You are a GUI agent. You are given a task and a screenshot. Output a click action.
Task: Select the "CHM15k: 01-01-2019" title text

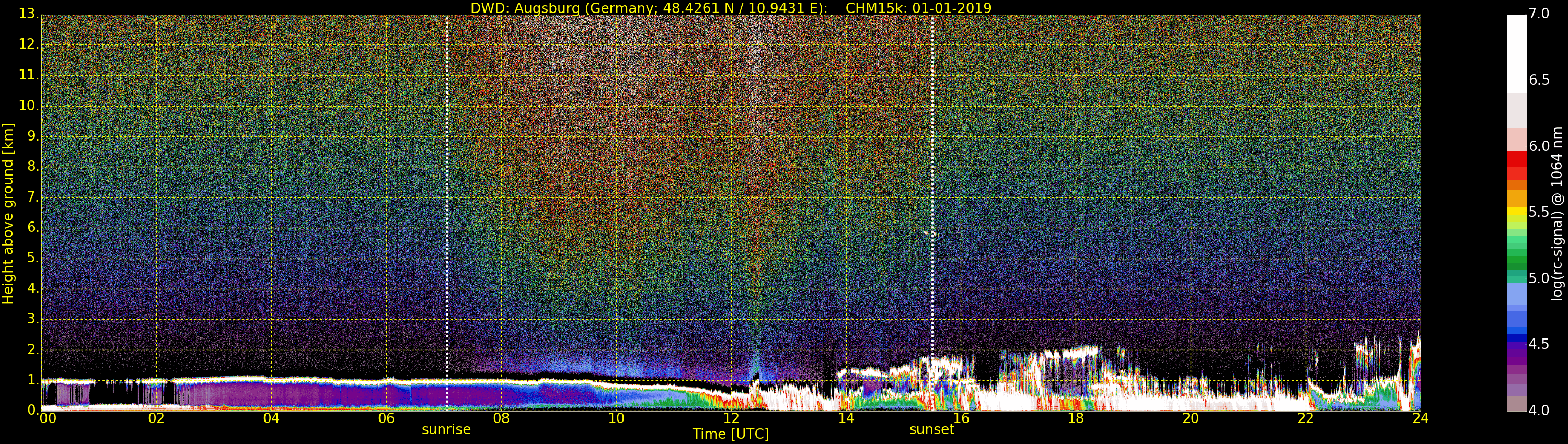pos(918,8)
